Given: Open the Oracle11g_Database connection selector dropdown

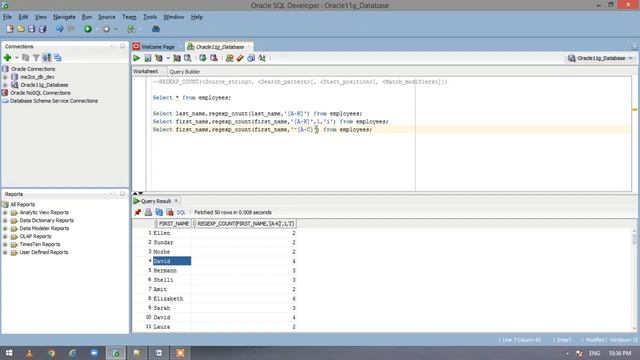Looking at the screenshot, I should (600, 58).
